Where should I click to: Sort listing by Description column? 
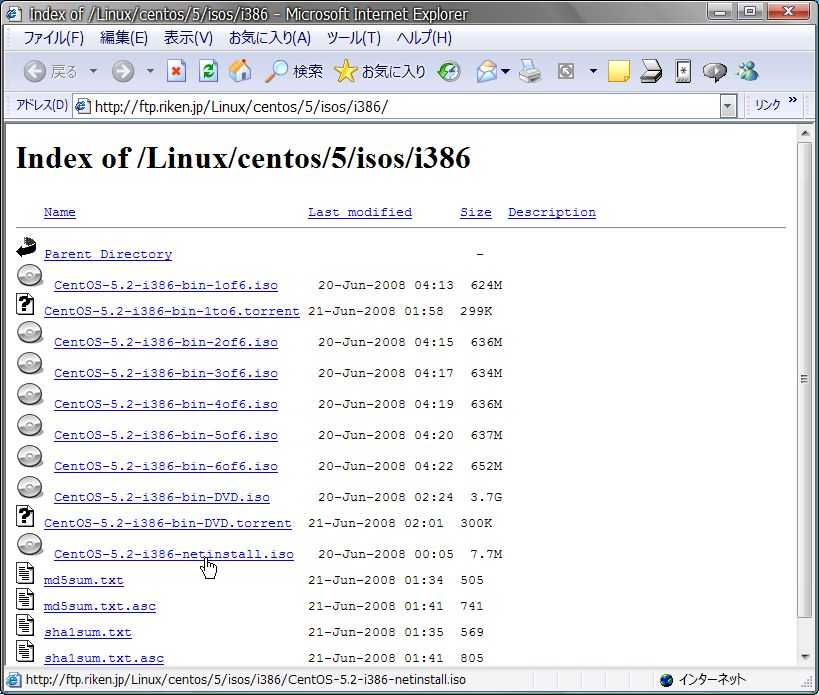[x=552, y=213]
